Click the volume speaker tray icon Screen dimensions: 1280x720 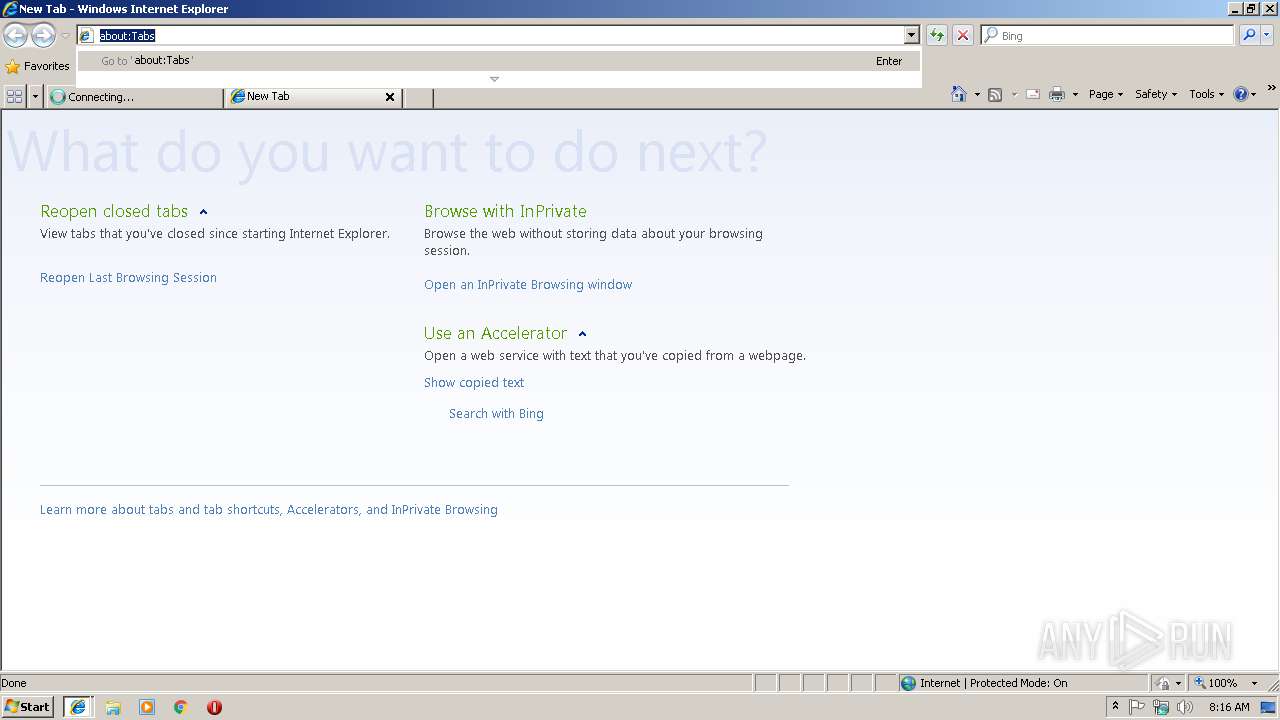pos(1185,707)
